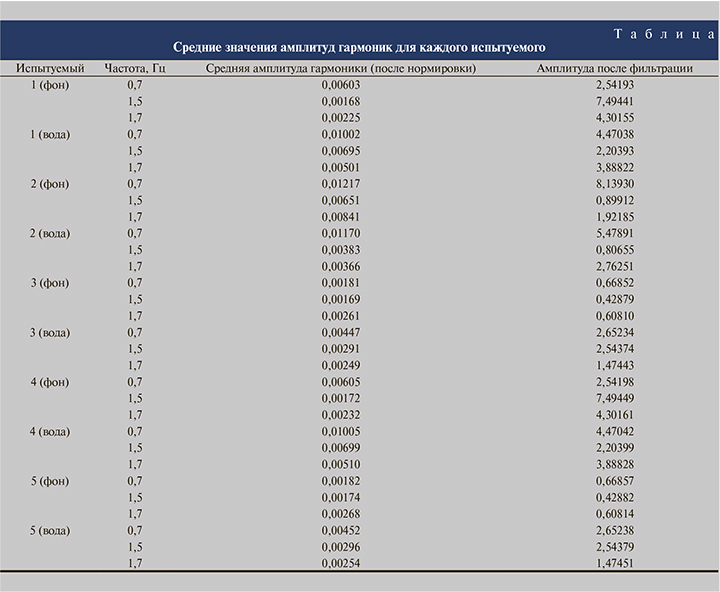Click the harmonic amplitude value 0,01217
The height and width of the screenshot is (592, 720).
[340, 184]
